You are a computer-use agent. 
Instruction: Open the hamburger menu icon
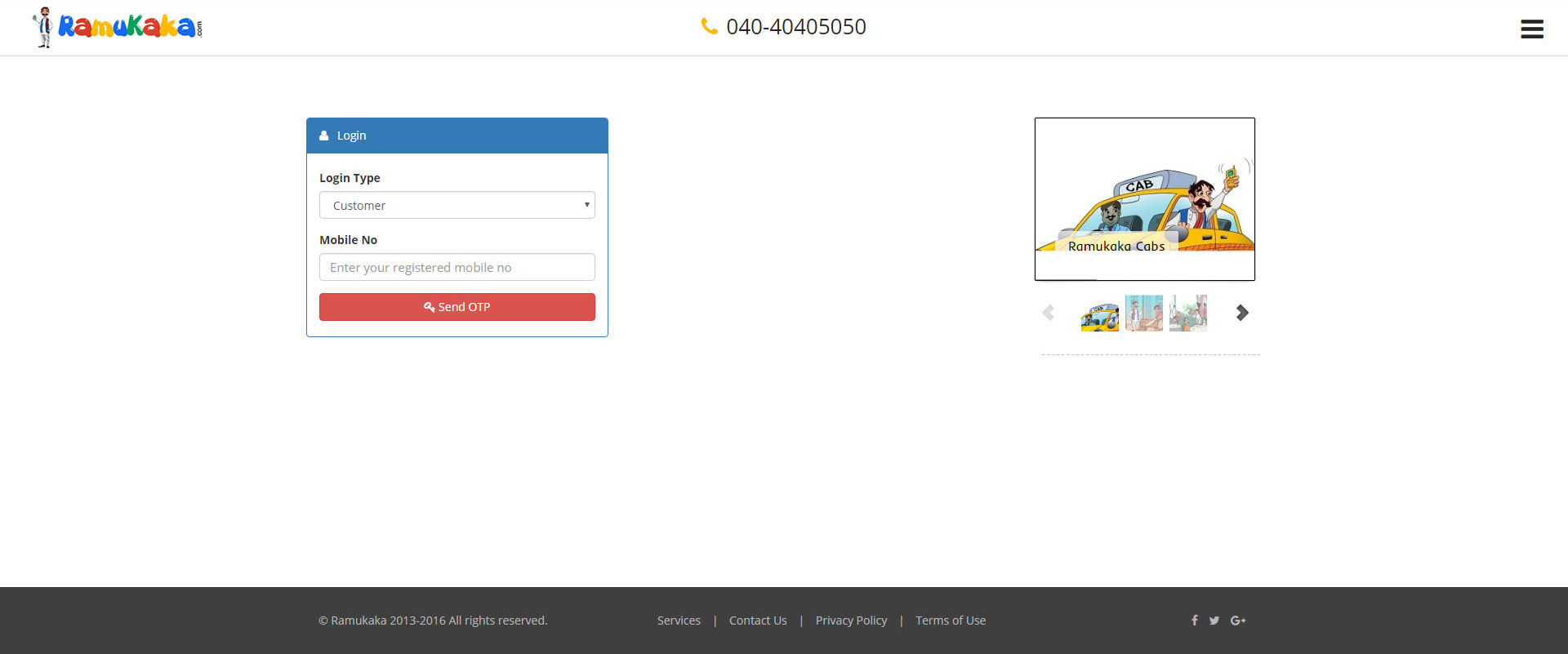(1532, 29)
